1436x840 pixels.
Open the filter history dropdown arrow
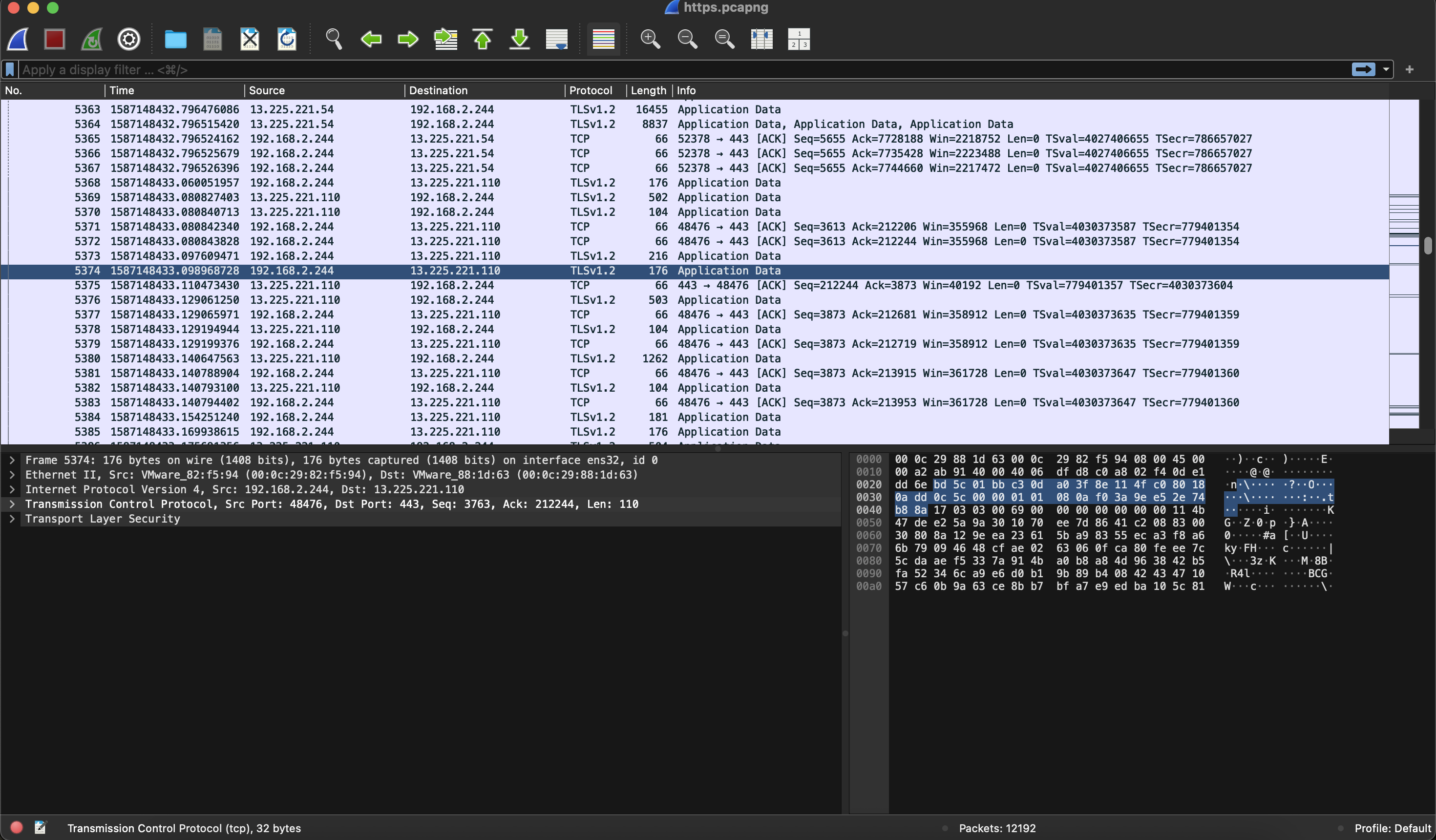point(1386,69)
